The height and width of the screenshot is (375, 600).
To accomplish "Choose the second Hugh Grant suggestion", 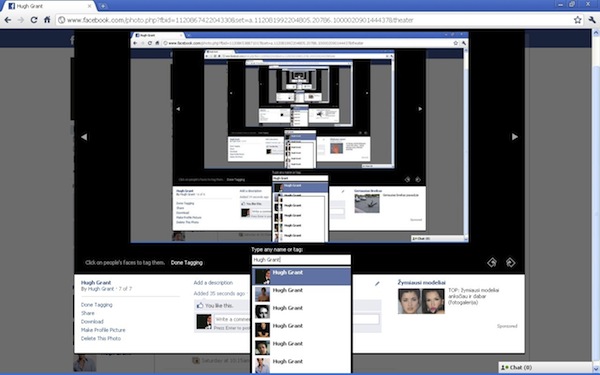I will (302, 294).
